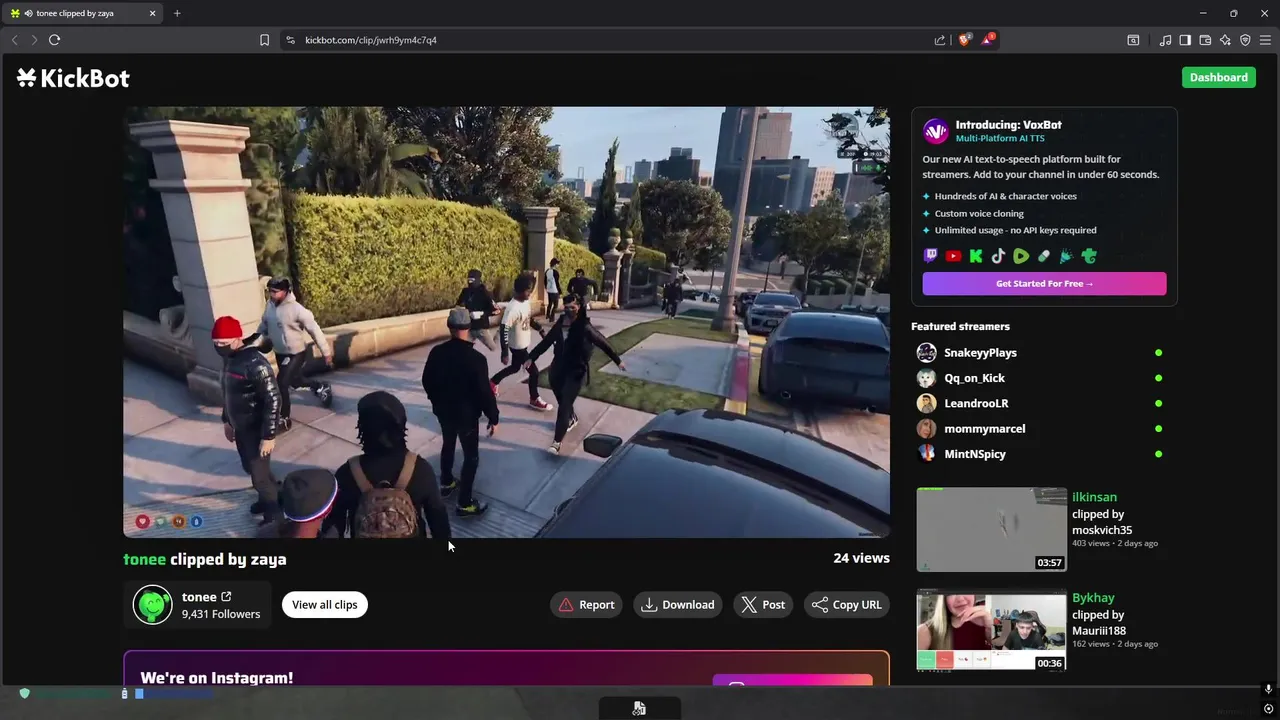This screenshot has height=720, width=1280.
Task: Download the clip
Action: 678,604
